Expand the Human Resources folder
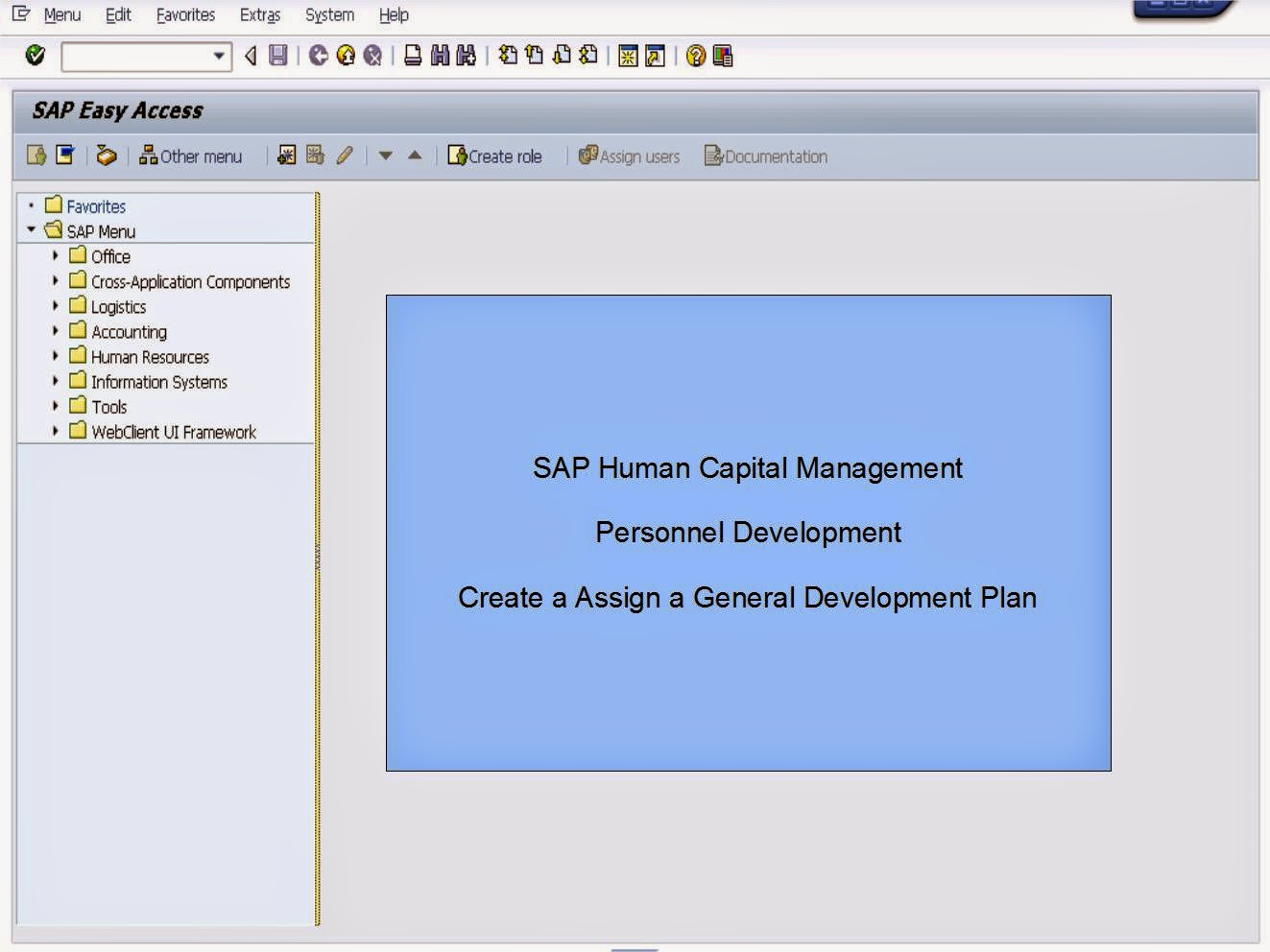The width and height of the screenshot is (1270, 952). 55,356
